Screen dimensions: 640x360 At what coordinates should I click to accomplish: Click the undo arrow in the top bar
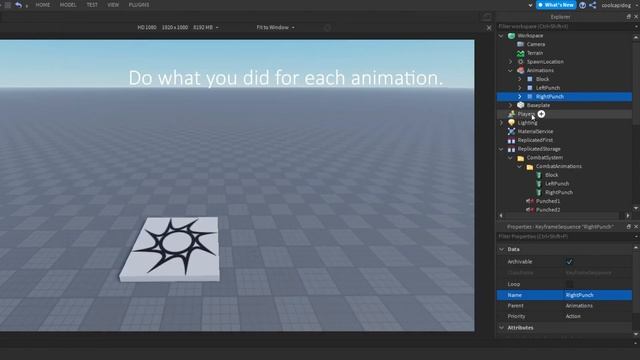click(x=18, y=5)
